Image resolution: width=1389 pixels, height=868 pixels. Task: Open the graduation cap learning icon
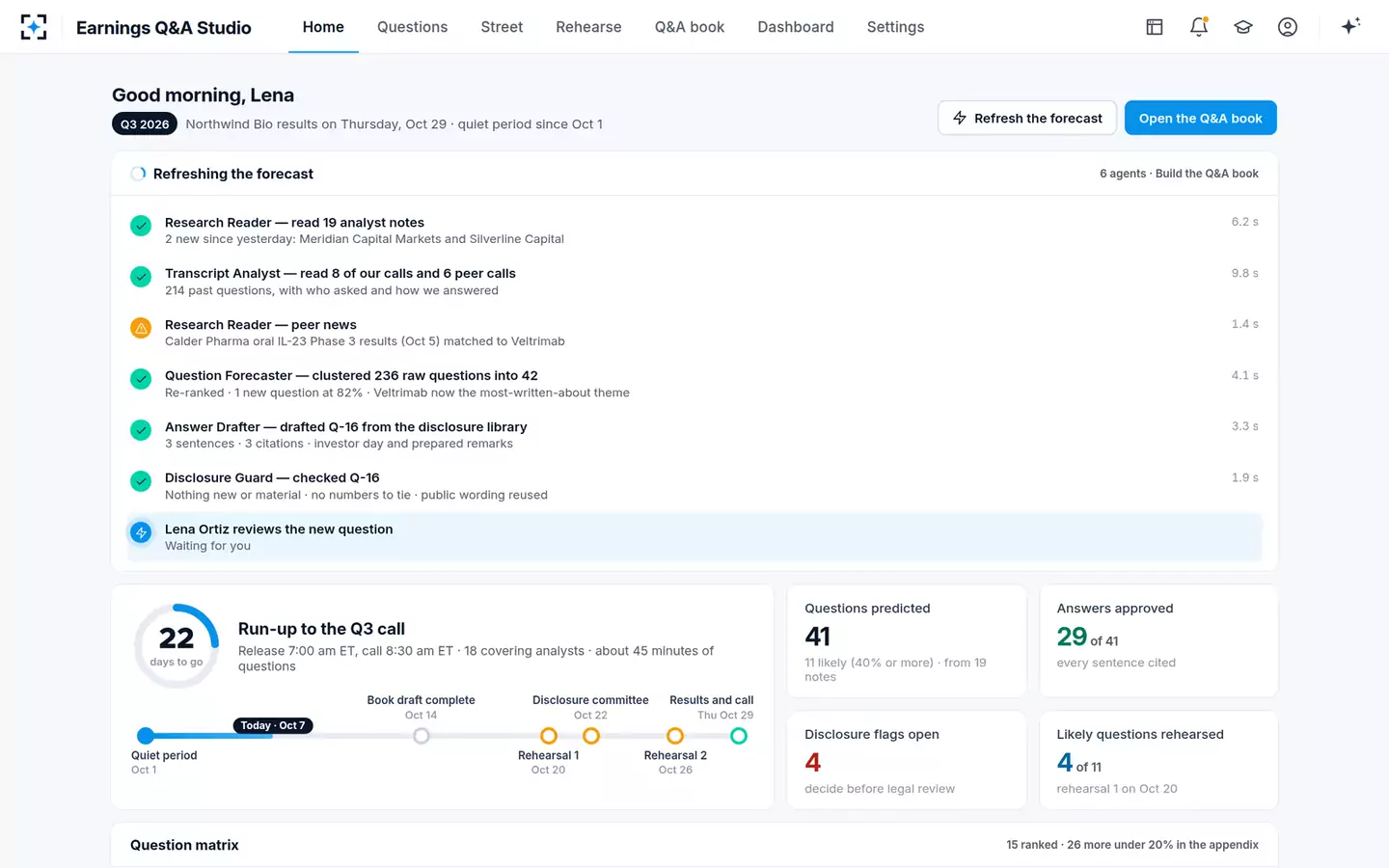1243,27
